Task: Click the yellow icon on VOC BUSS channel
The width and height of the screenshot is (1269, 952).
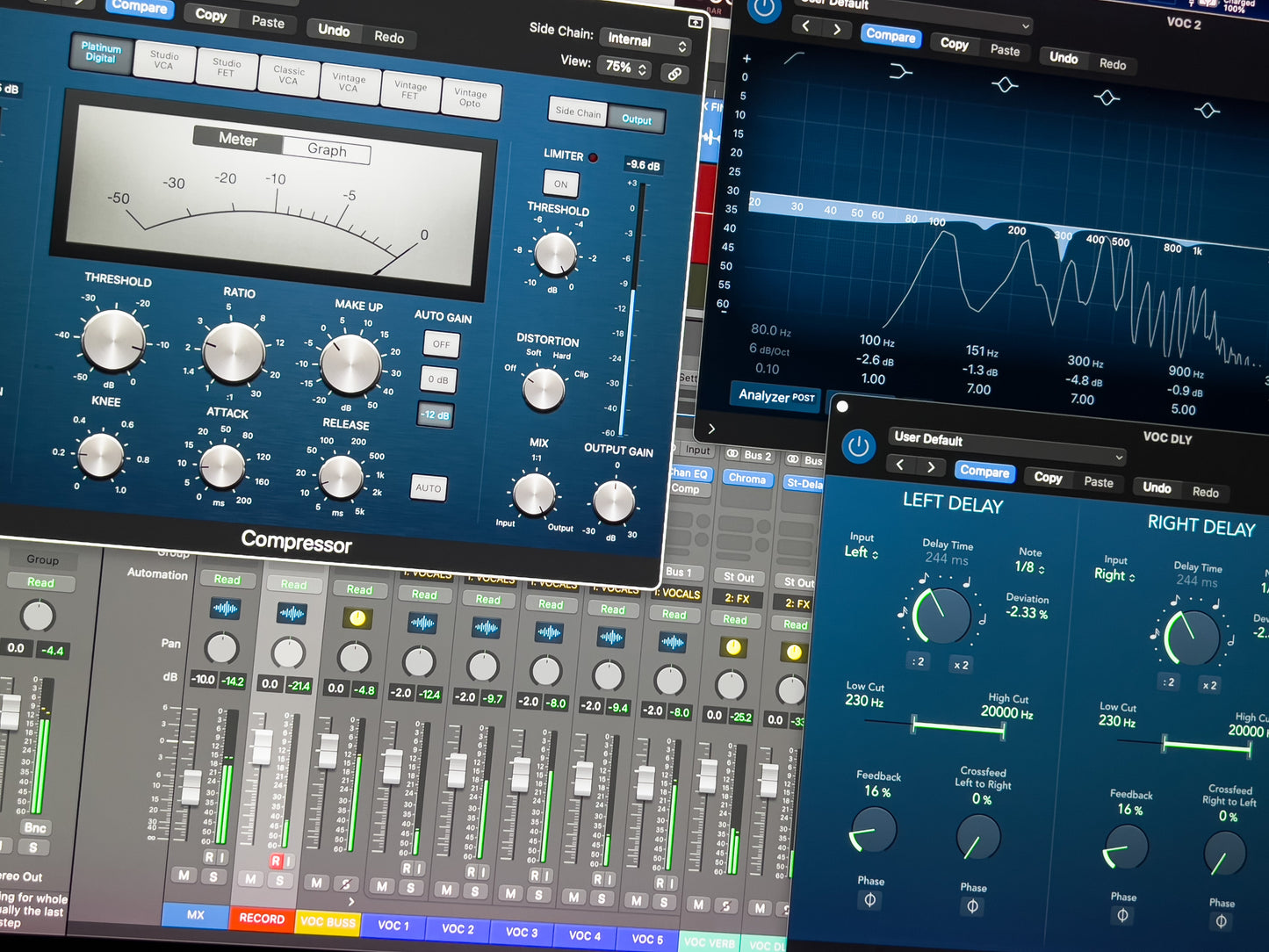Action: [x=357, y=618]
